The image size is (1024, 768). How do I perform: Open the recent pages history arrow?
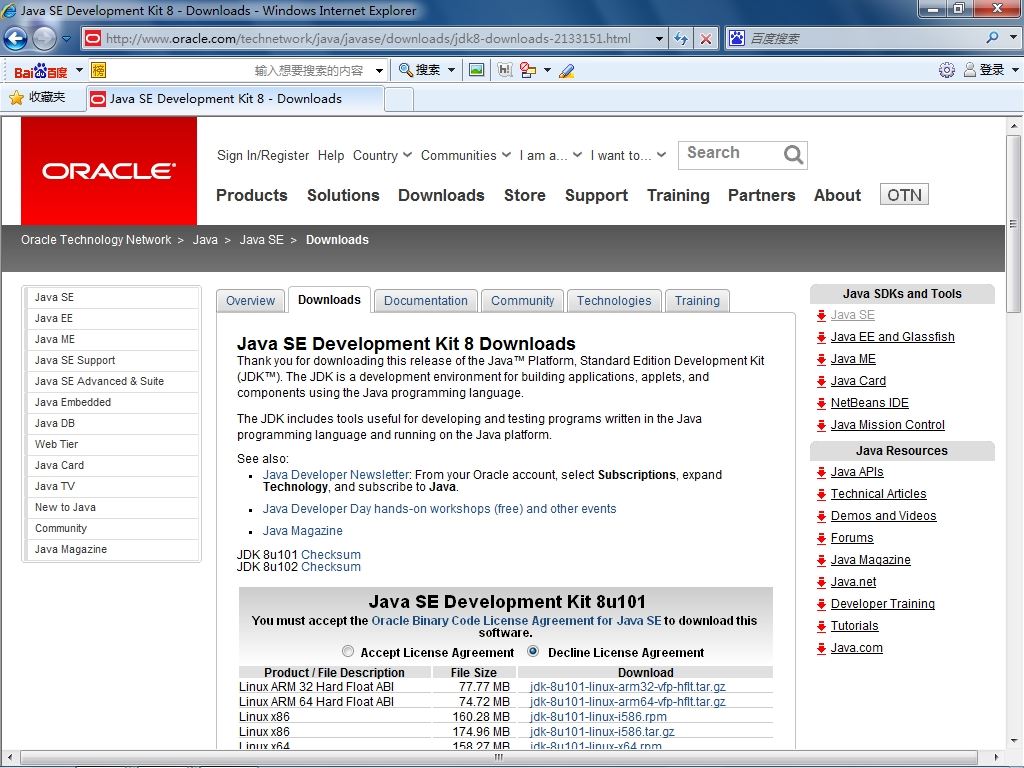pos(66,39)
